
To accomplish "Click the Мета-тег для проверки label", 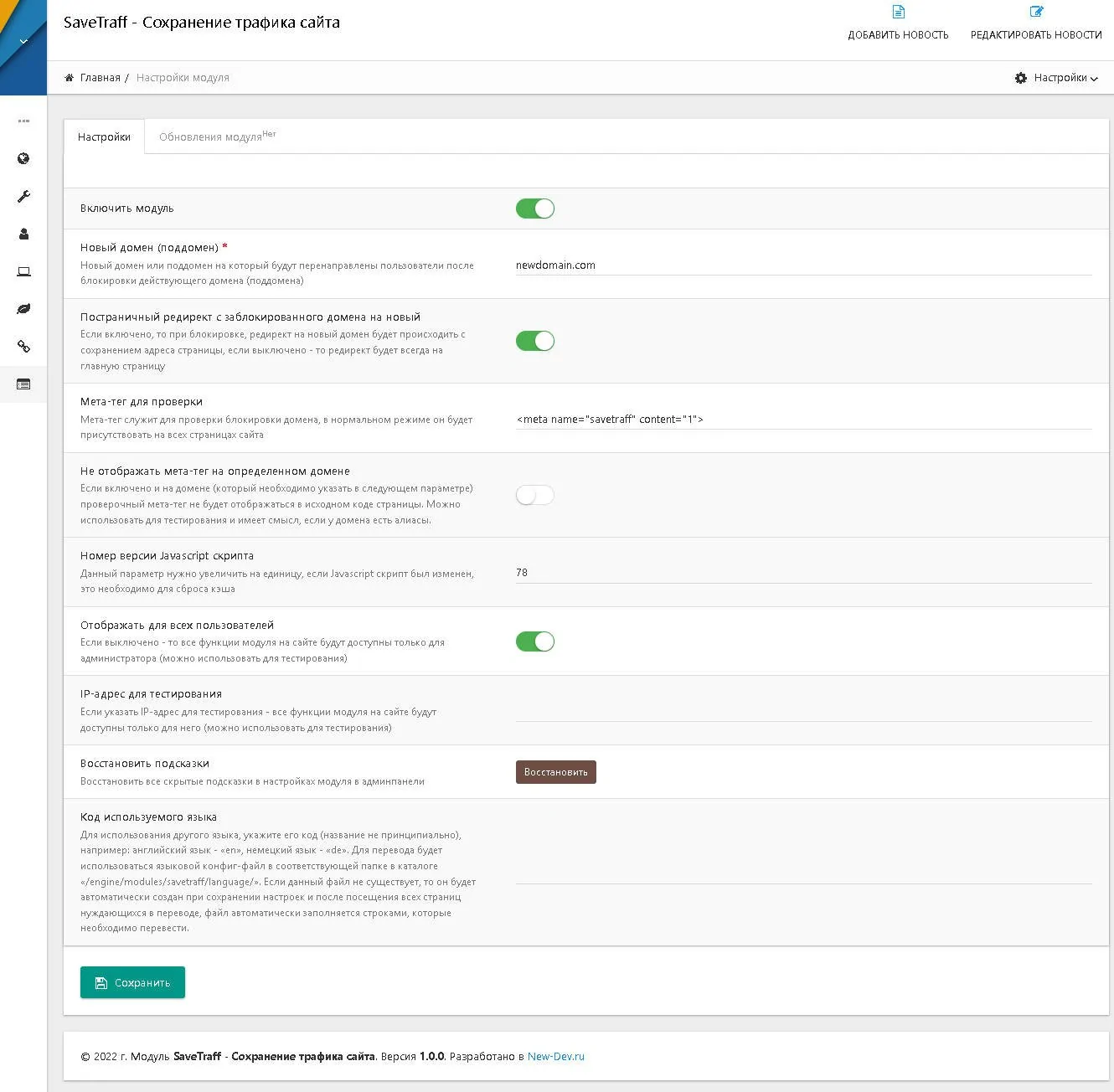I will point(142,402).
